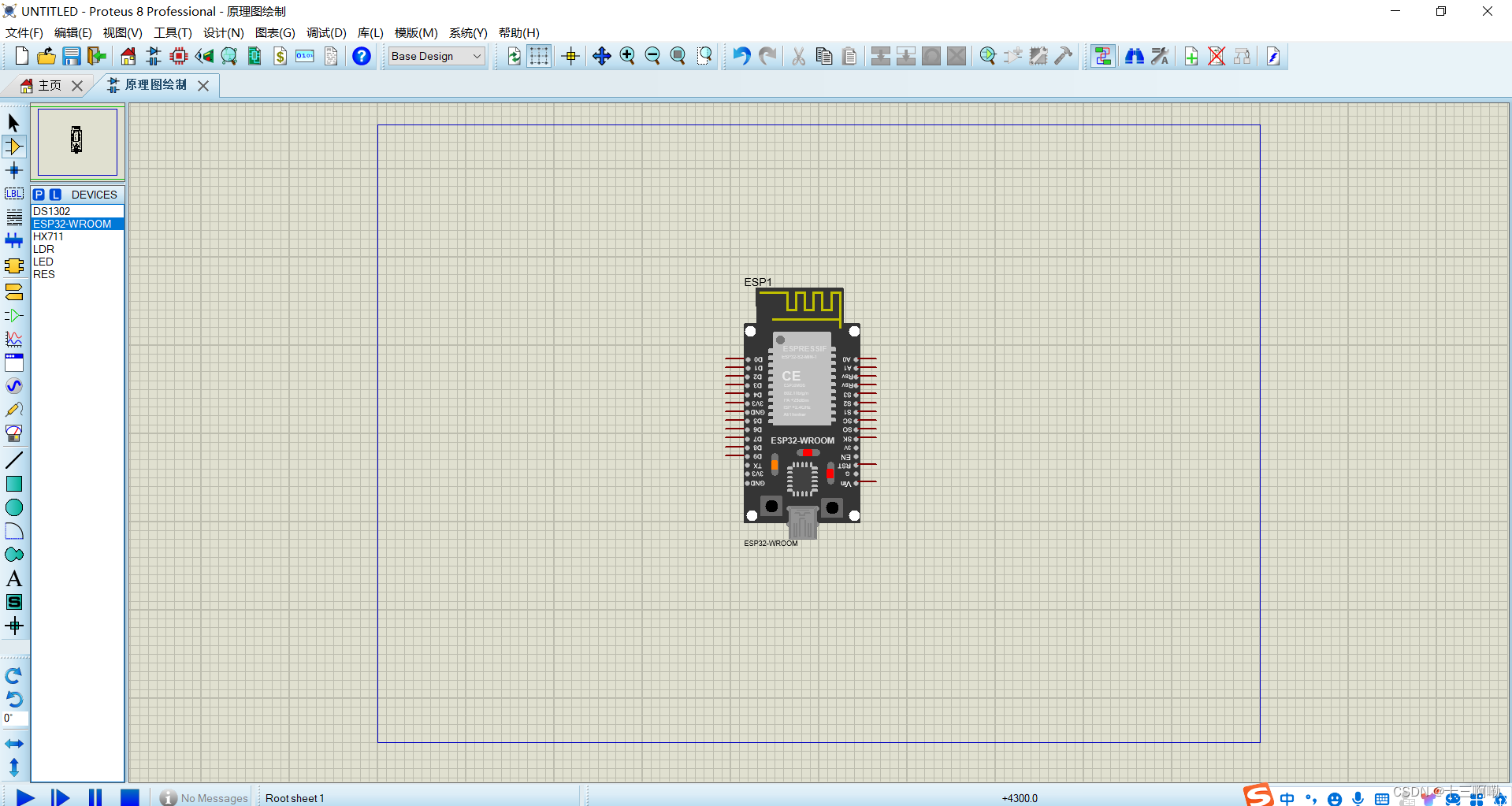This screenshot has height=806, width=1512.
Task: Click the pan/move view icon
Action: [x=601, y=56]
